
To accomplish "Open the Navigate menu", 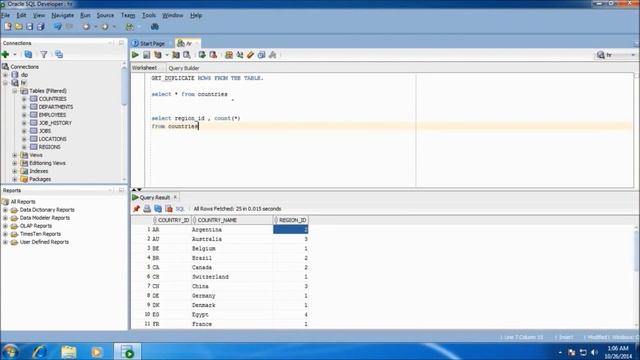I will pos(62,15).
